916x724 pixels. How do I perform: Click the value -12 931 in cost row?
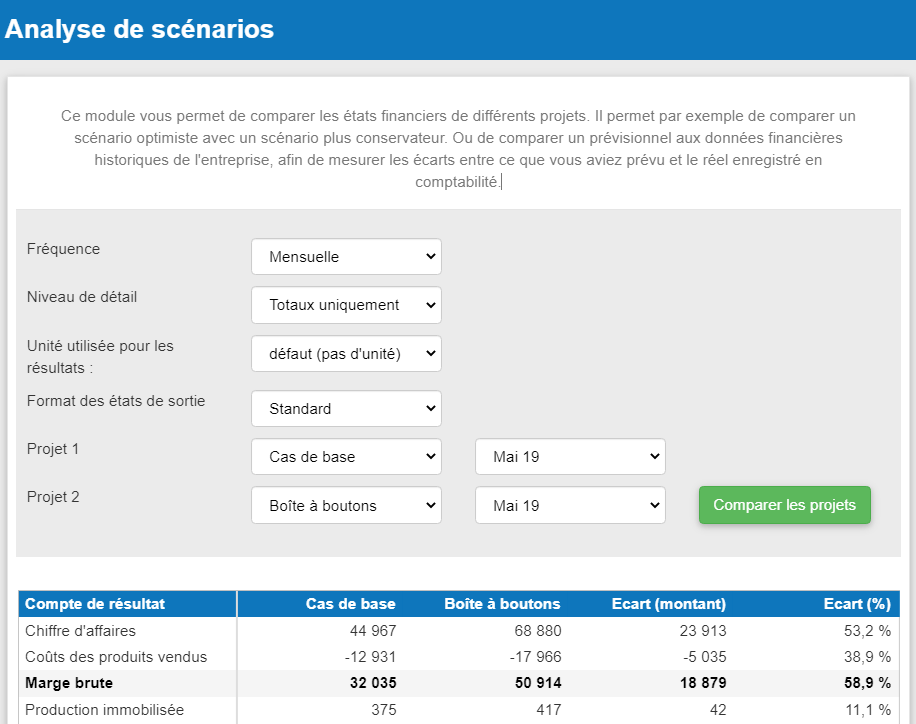point(370,657)
